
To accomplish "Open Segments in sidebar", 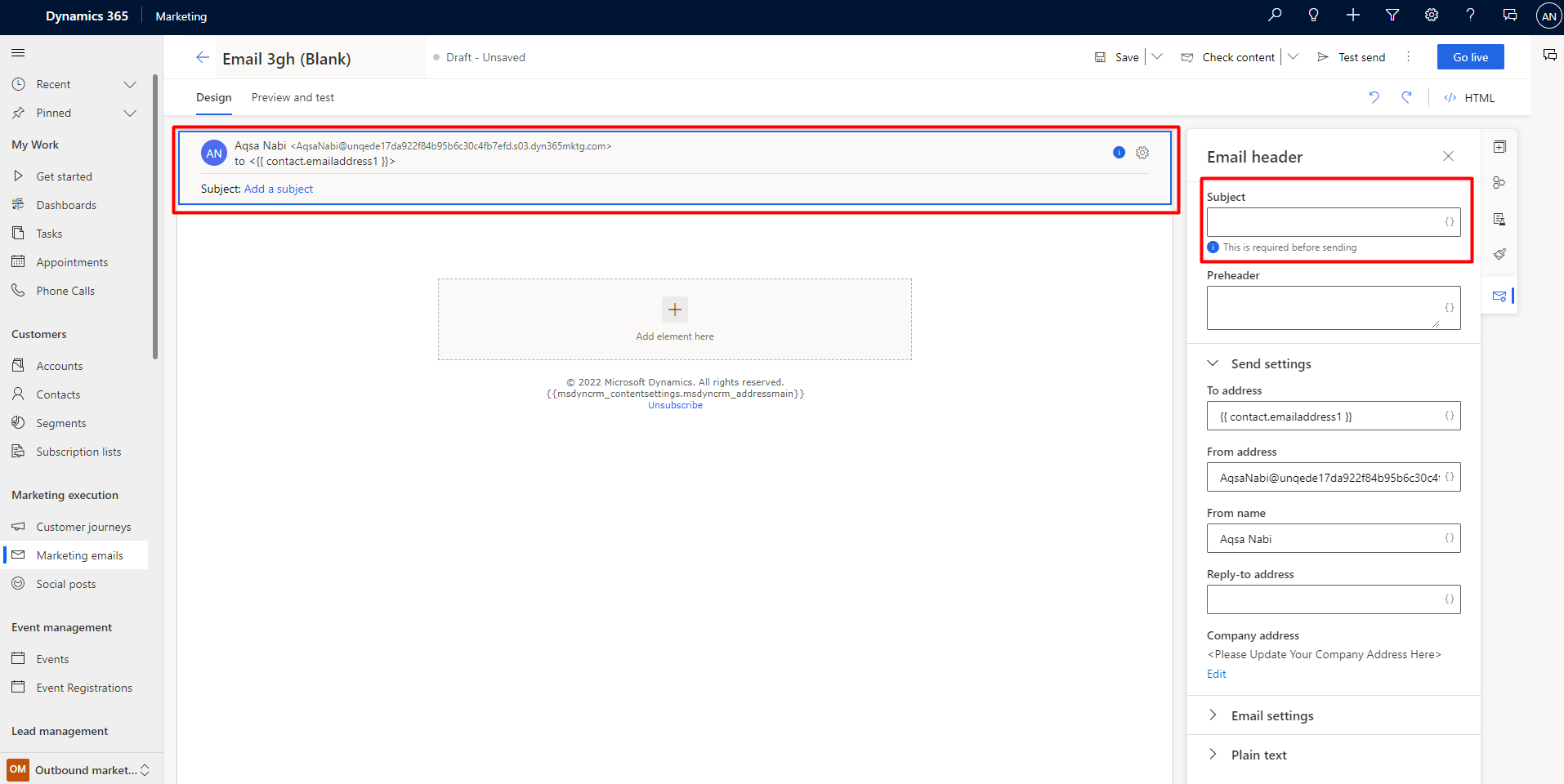I will (75, 423).
